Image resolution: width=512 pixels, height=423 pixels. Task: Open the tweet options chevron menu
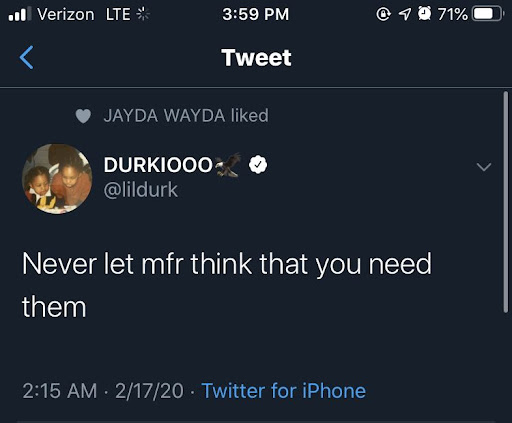point(484,167)
